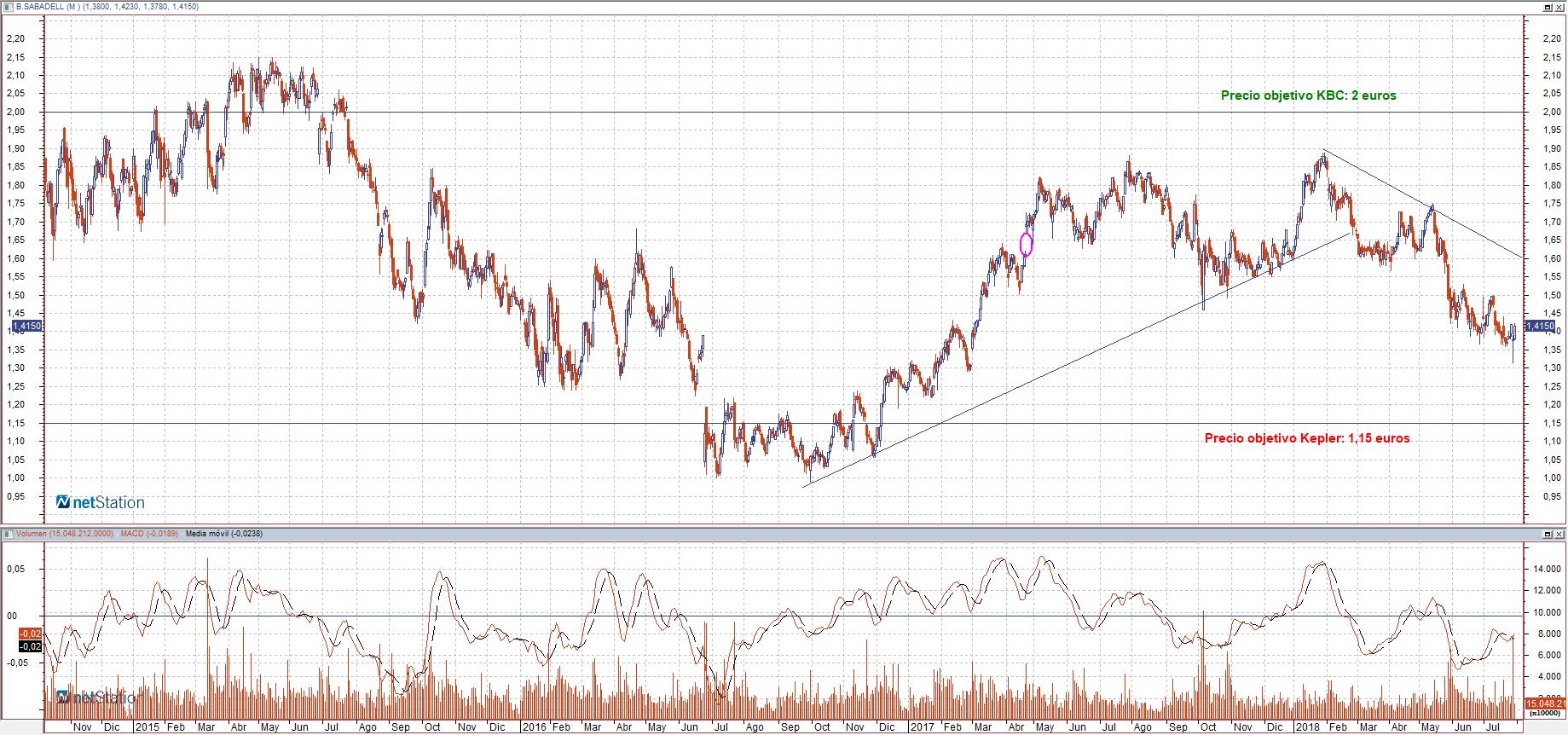Click the 0,05 label on the MACD scale
Screen dimensions: 1568x735
17,569
